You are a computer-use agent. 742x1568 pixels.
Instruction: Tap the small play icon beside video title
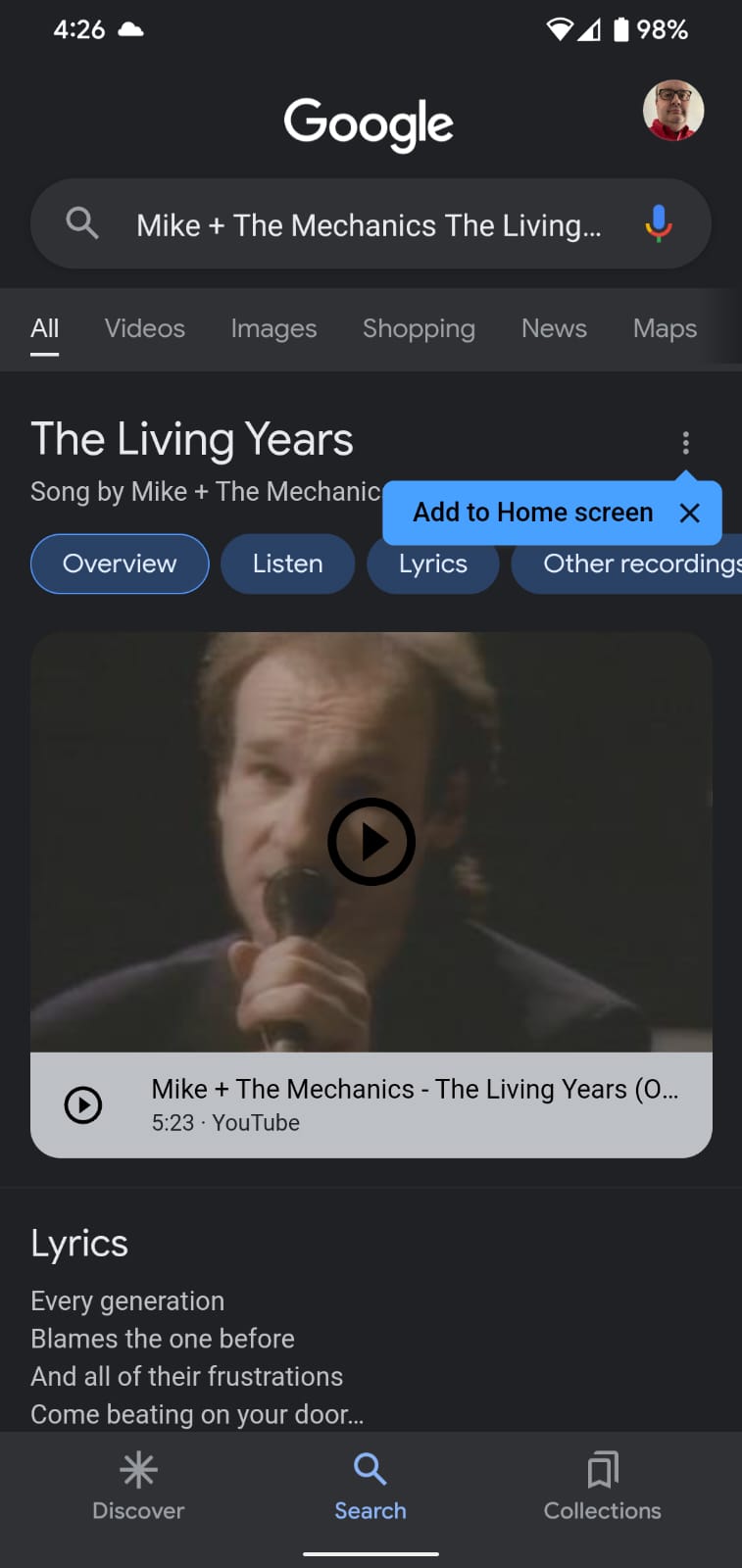pyautogui.click(x=83, y=1104)
